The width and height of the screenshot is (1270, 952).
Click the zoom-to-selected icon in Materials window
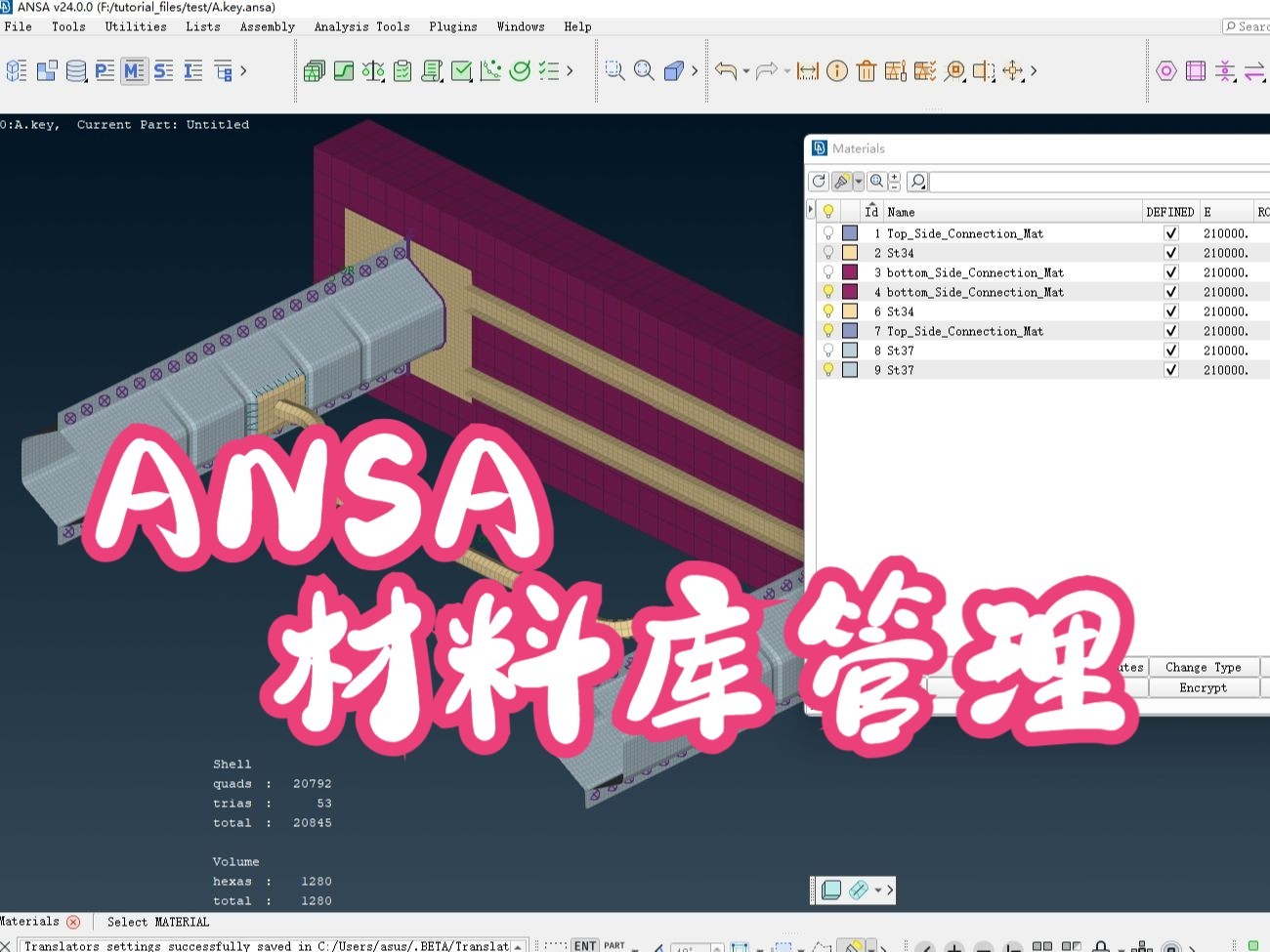coord(876,182)
